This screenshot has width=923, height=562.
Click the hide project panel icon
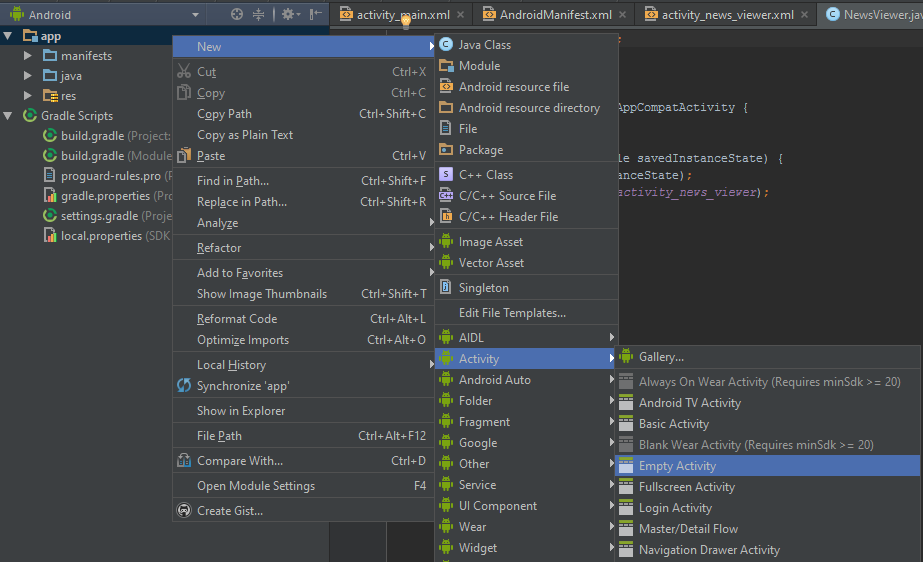click(316, 15)
